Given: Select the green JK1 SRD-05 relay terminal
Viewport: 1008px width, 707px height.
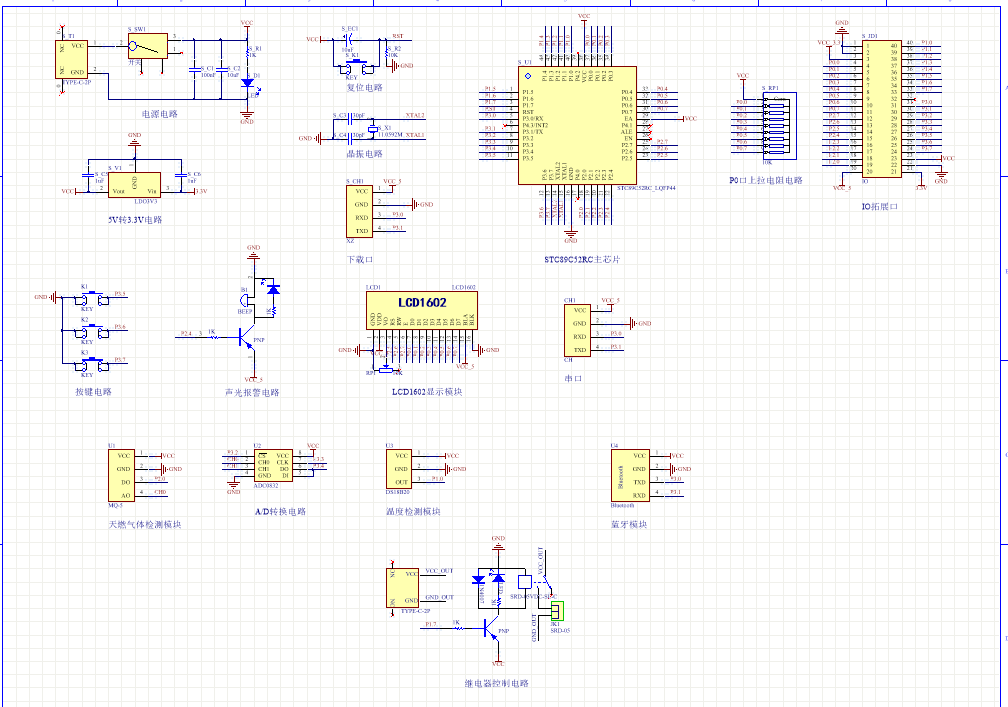Looking at the screenshot, I should tap(557, 611).
